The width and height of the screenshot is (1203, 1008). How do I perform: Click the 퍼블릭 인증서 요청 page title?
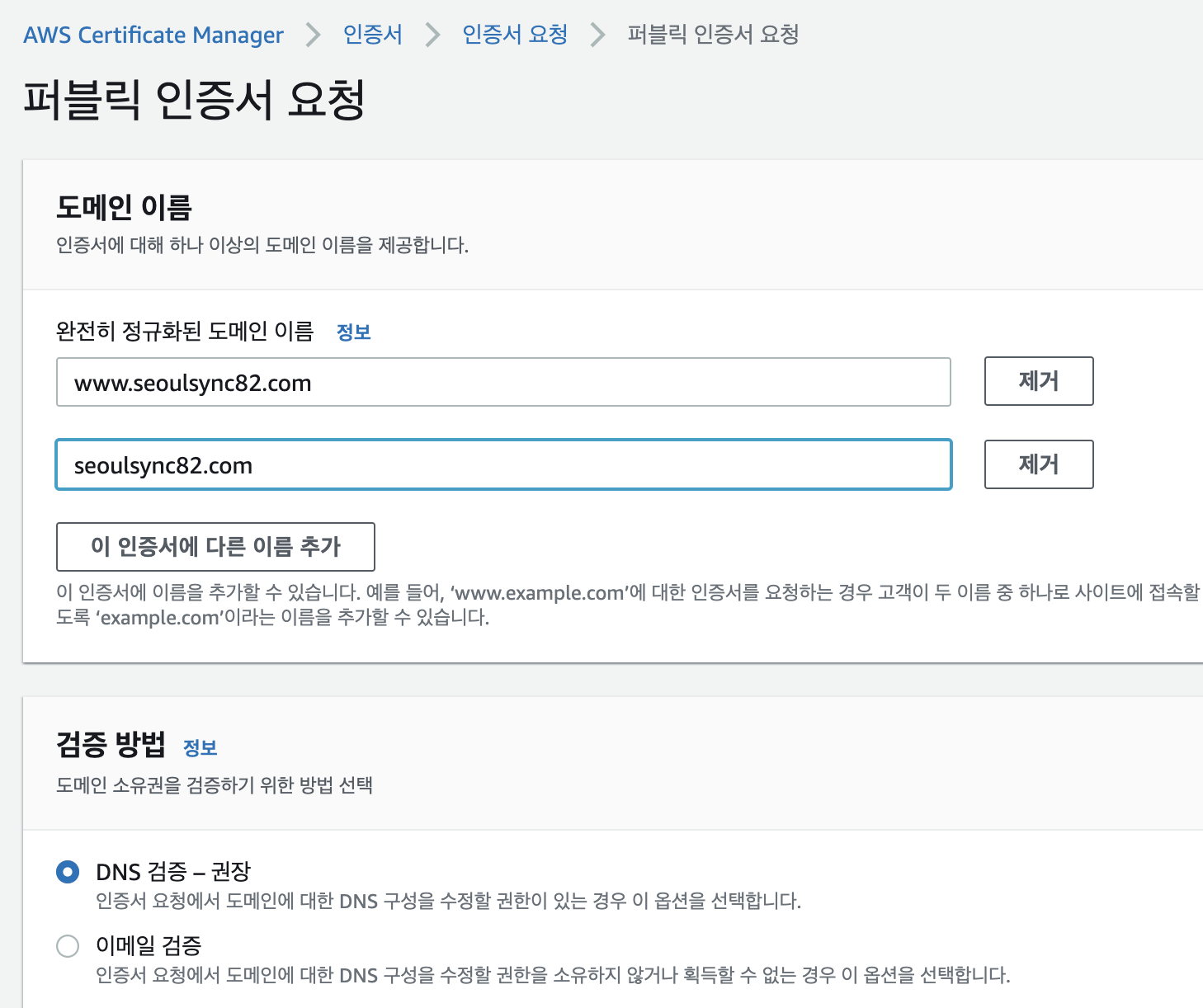(195, 101)
